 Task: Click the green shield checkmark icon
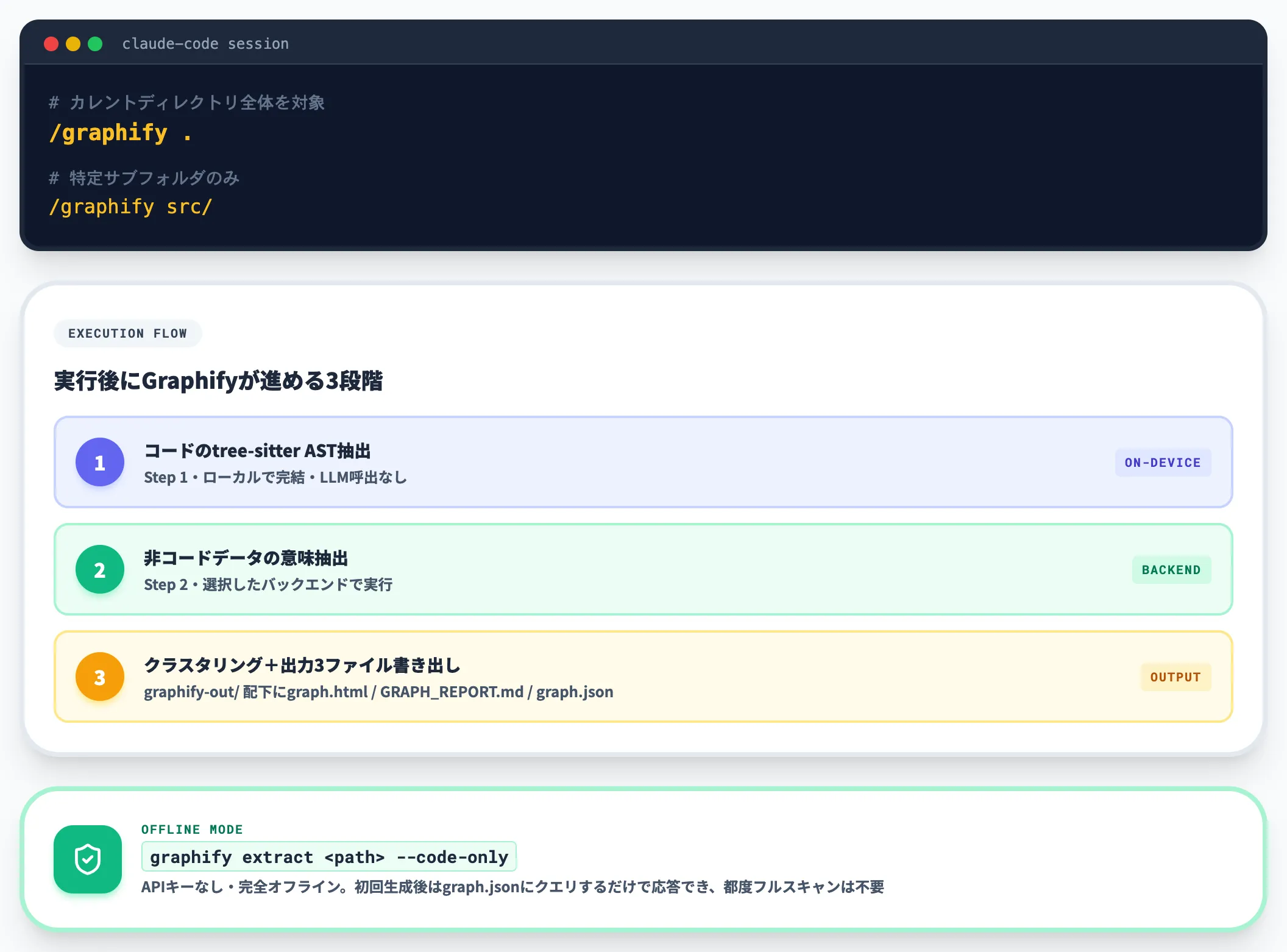pyautogui.click(x=88, y=859)
